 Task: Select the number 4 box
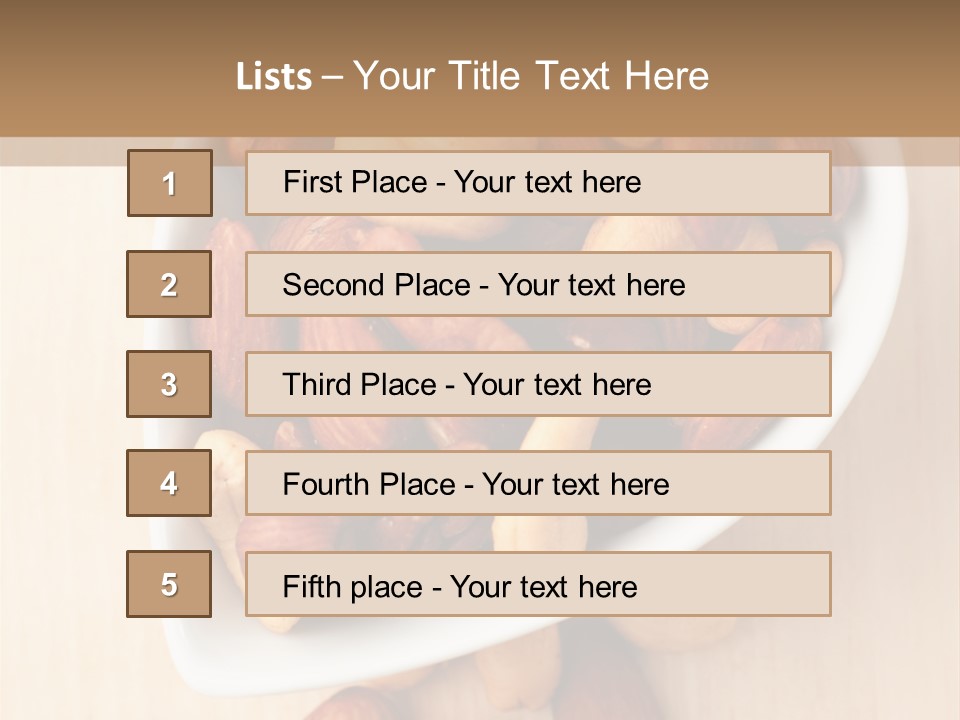click(x=169, y=483)
